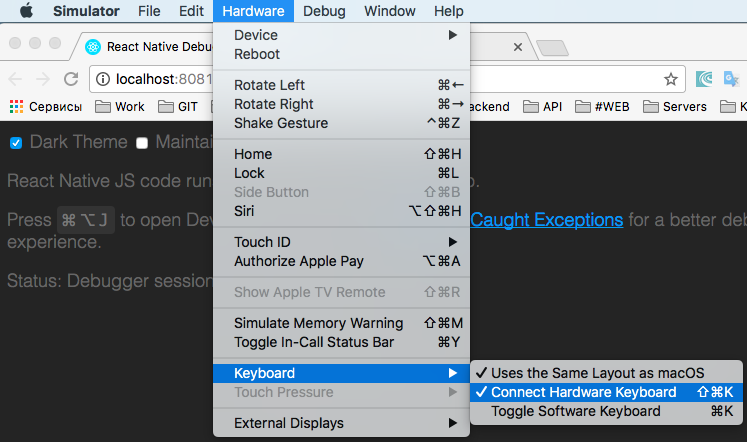
Task: Trigger Shake Gesture
Action: tap(341, 123)
